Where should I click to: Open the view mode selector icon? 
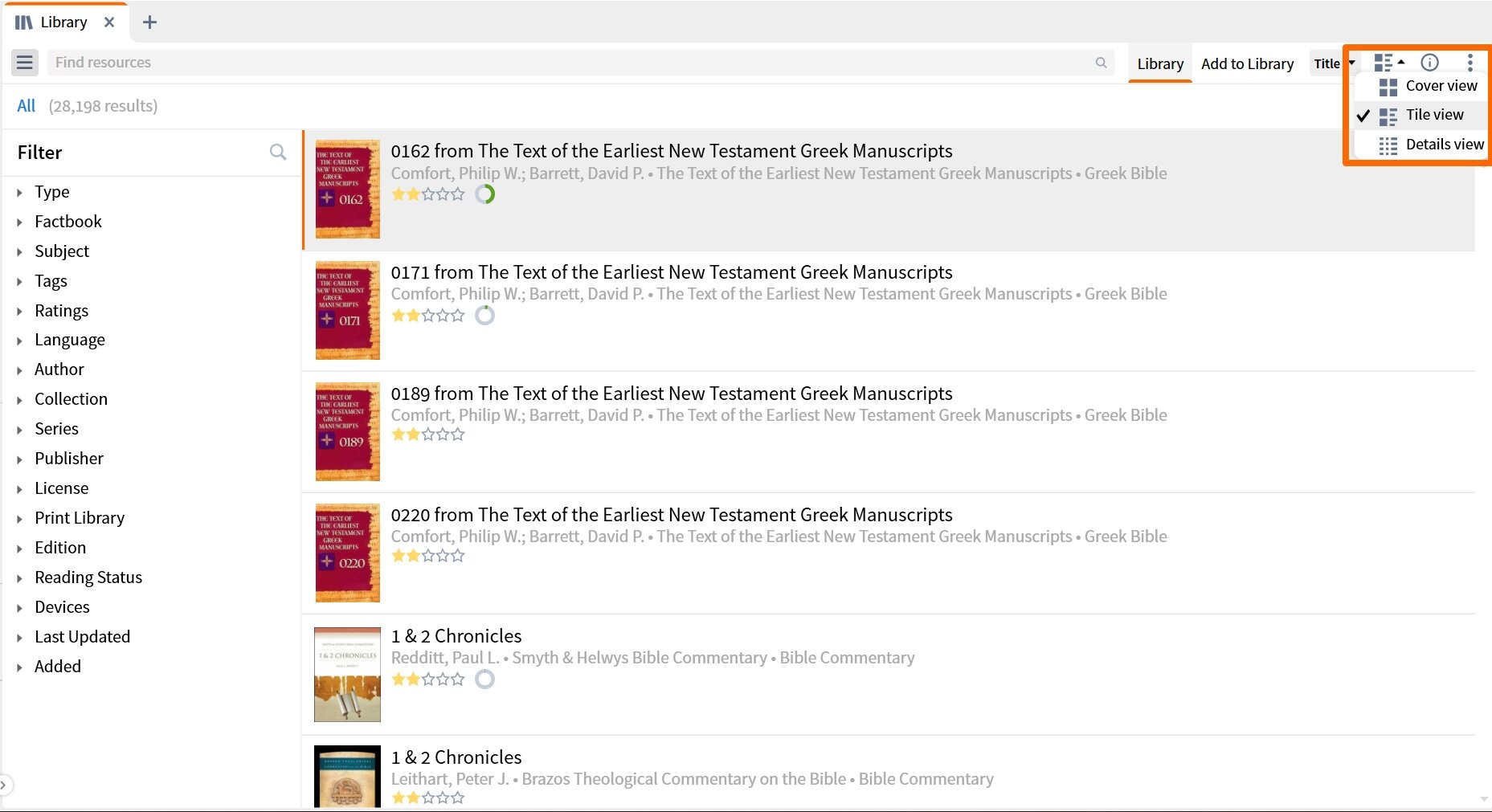(1388, 63)
